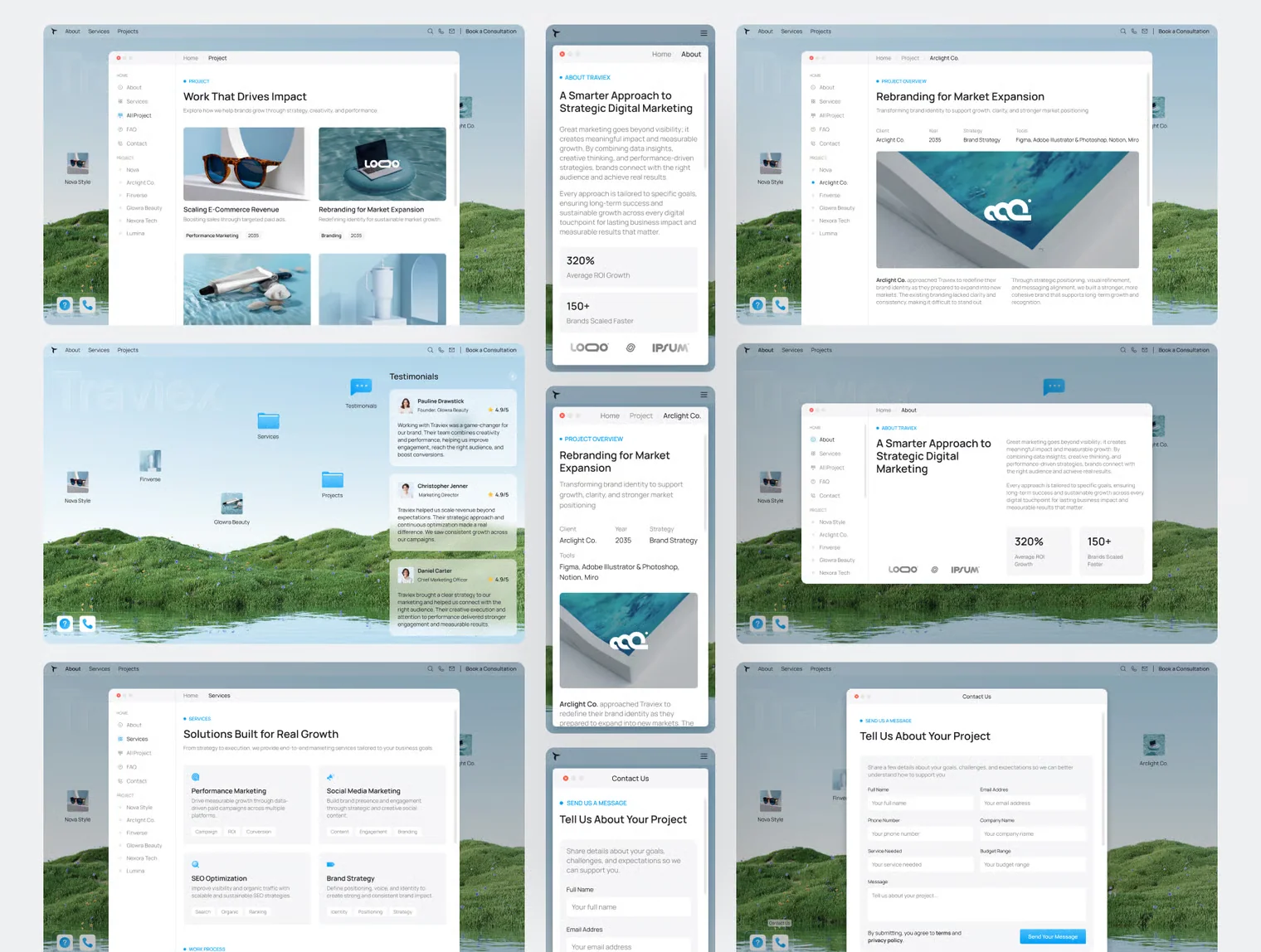Image resolution: width=1261 pixels, height=952 pixels.
Task: Click the phone dock button in desktop Contact Us screen
Action: coord(780,942)
